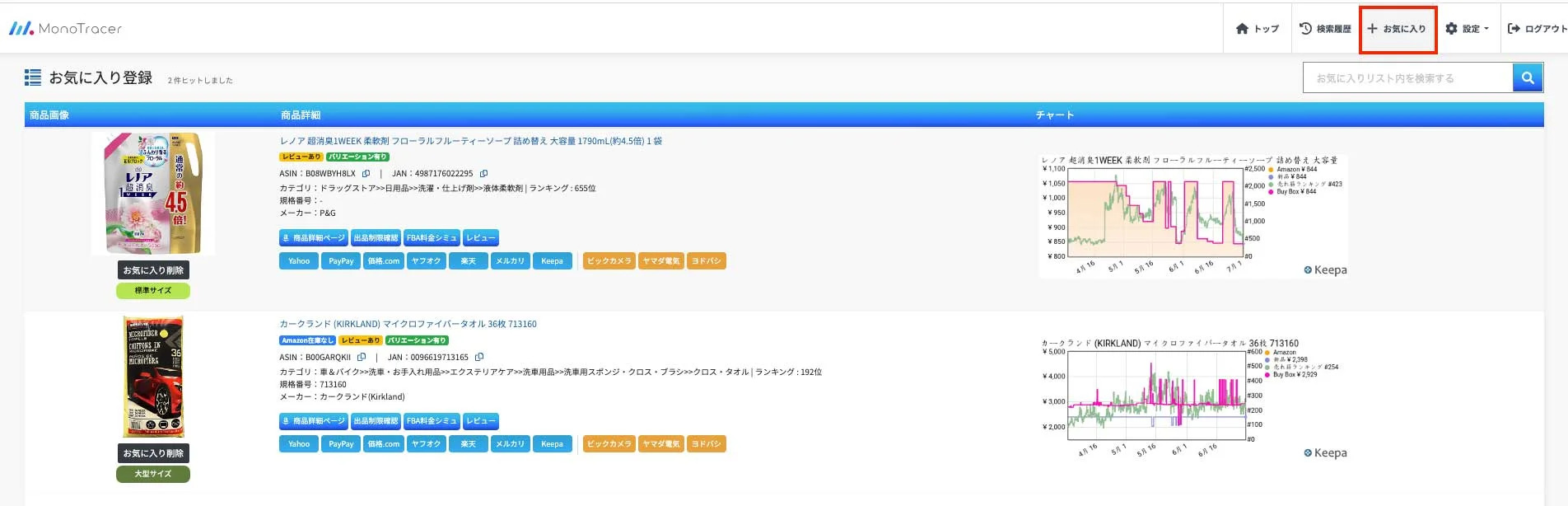
Task: Click the ログアウト logout item
Action: pos(1537,29)
